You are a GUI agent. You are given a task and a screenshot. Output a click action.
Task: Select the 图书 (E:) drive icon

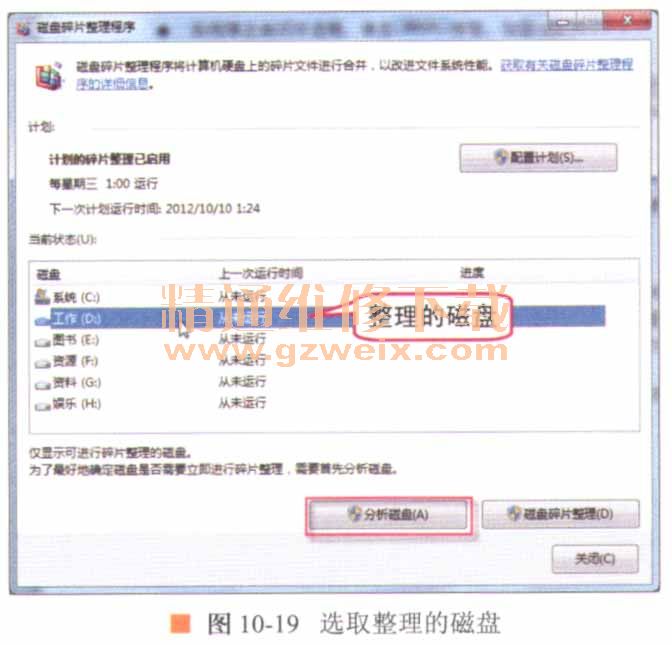click(x=42, y=341)
